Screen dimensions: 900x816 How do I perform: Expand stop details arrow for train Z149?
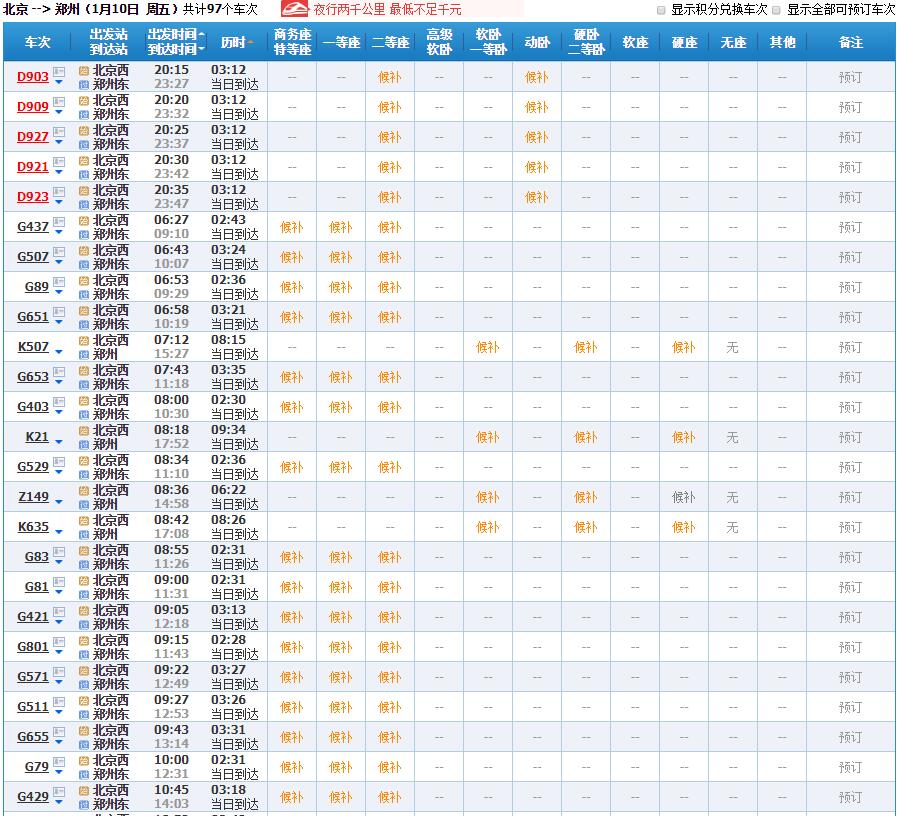(59, 502)
